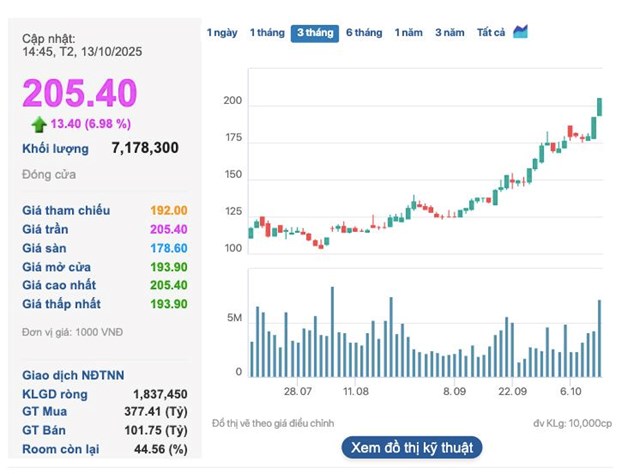Click the large 205.40 current price
This screenshot has height=474, width=640.
coord(79,94)
